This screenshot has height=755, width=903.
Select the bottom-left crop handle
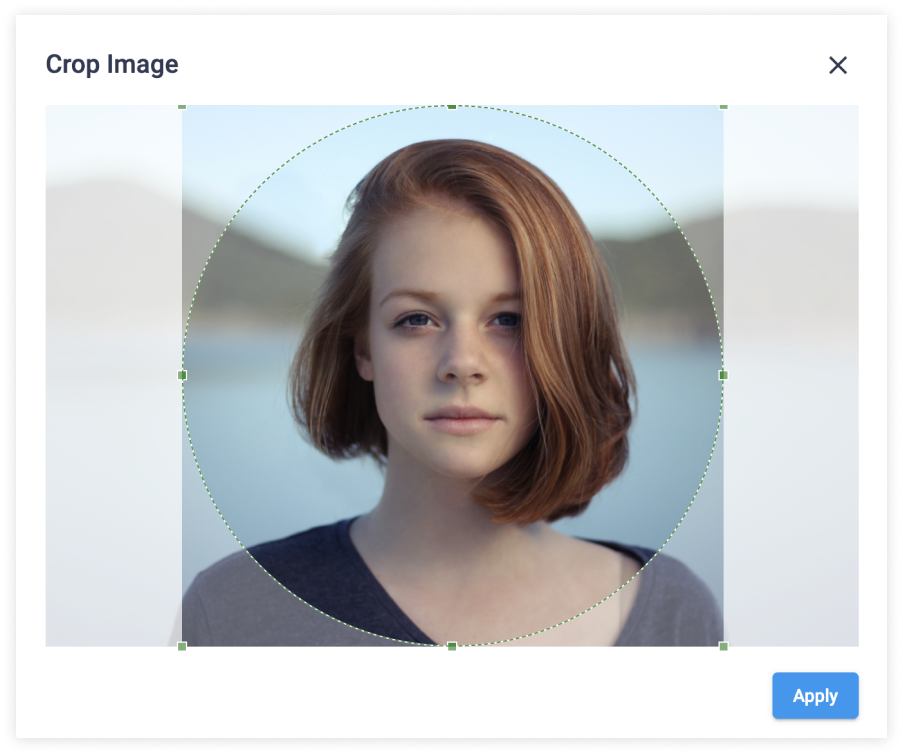click(182, 646)
